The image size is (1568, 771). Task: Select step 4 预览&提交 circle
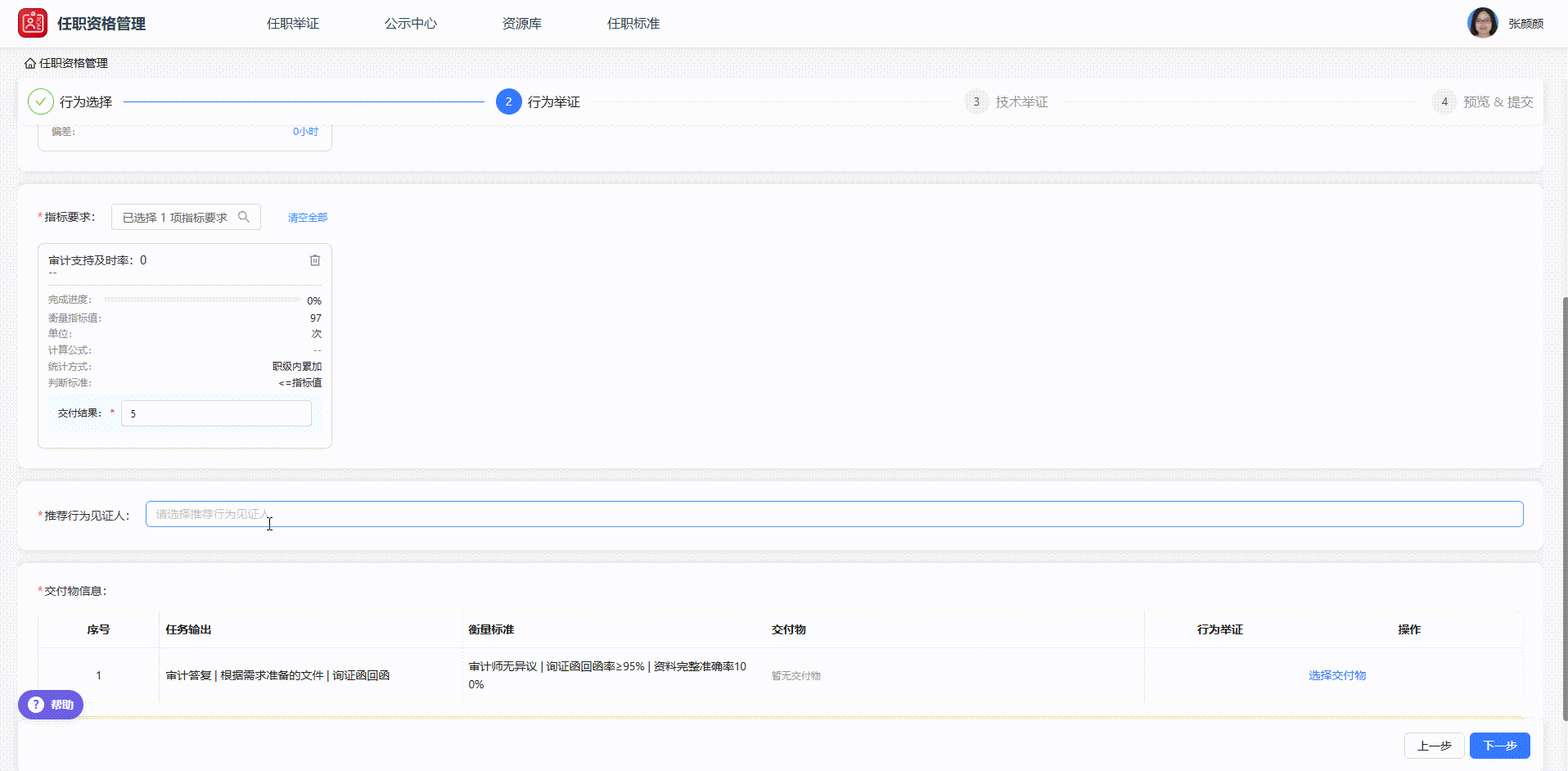pos(1444,101)
